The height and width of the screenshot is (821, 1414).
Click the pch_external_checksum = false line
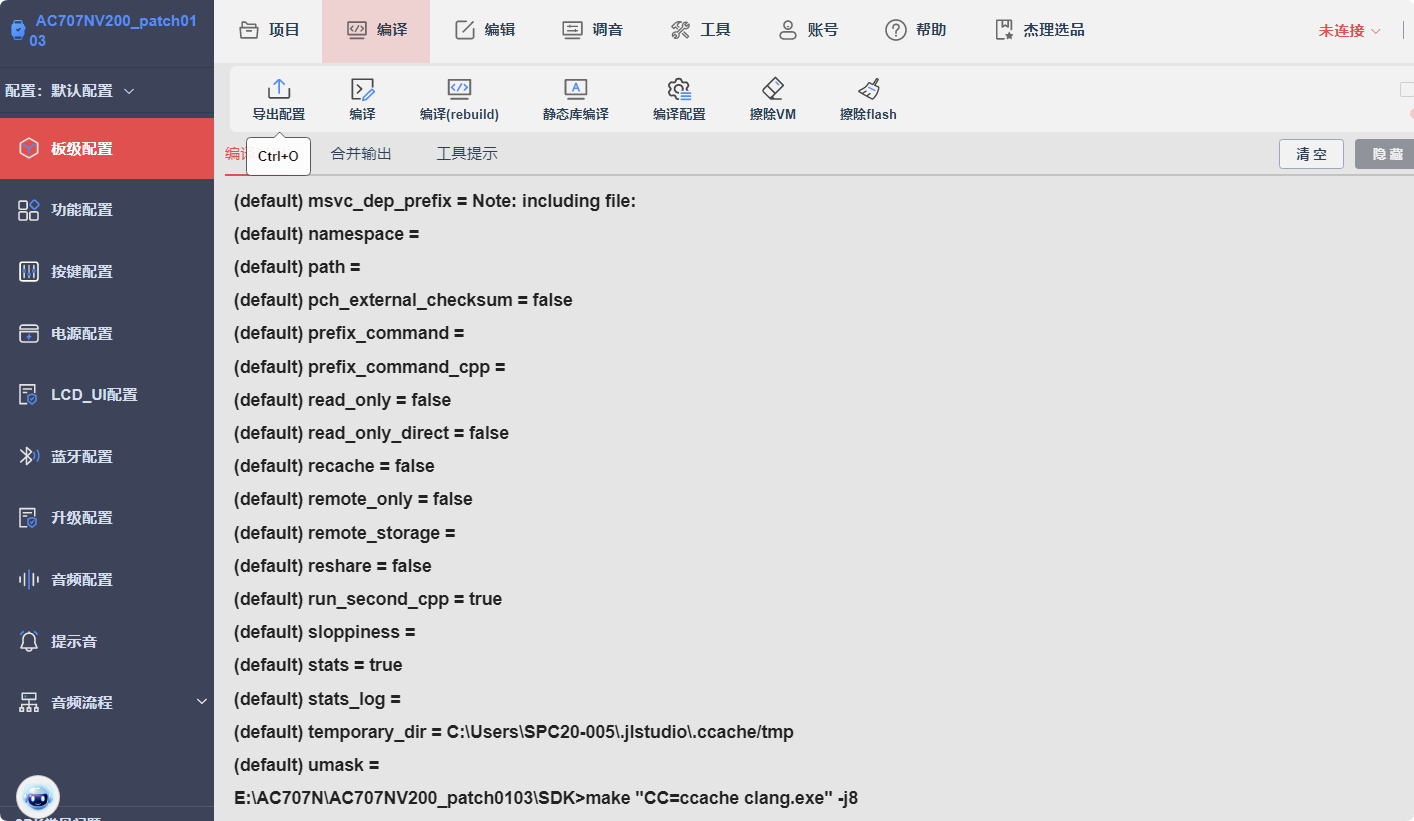403,300
